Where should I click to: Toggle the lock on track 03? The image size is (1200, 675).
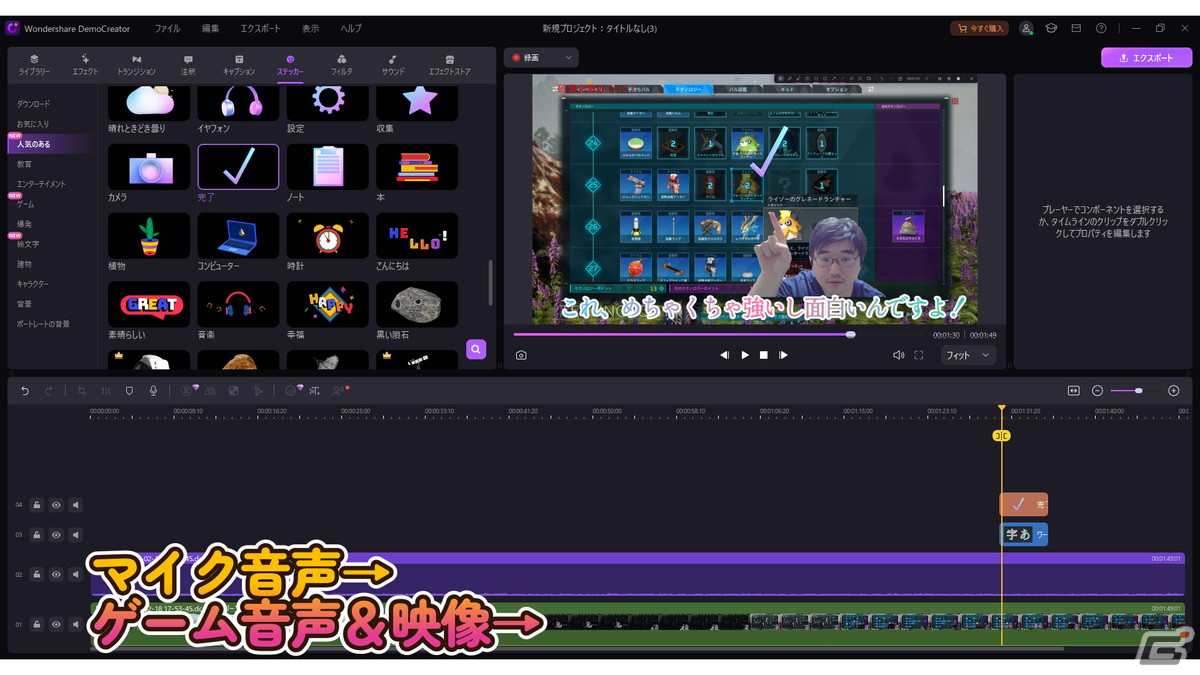(36, 535)
